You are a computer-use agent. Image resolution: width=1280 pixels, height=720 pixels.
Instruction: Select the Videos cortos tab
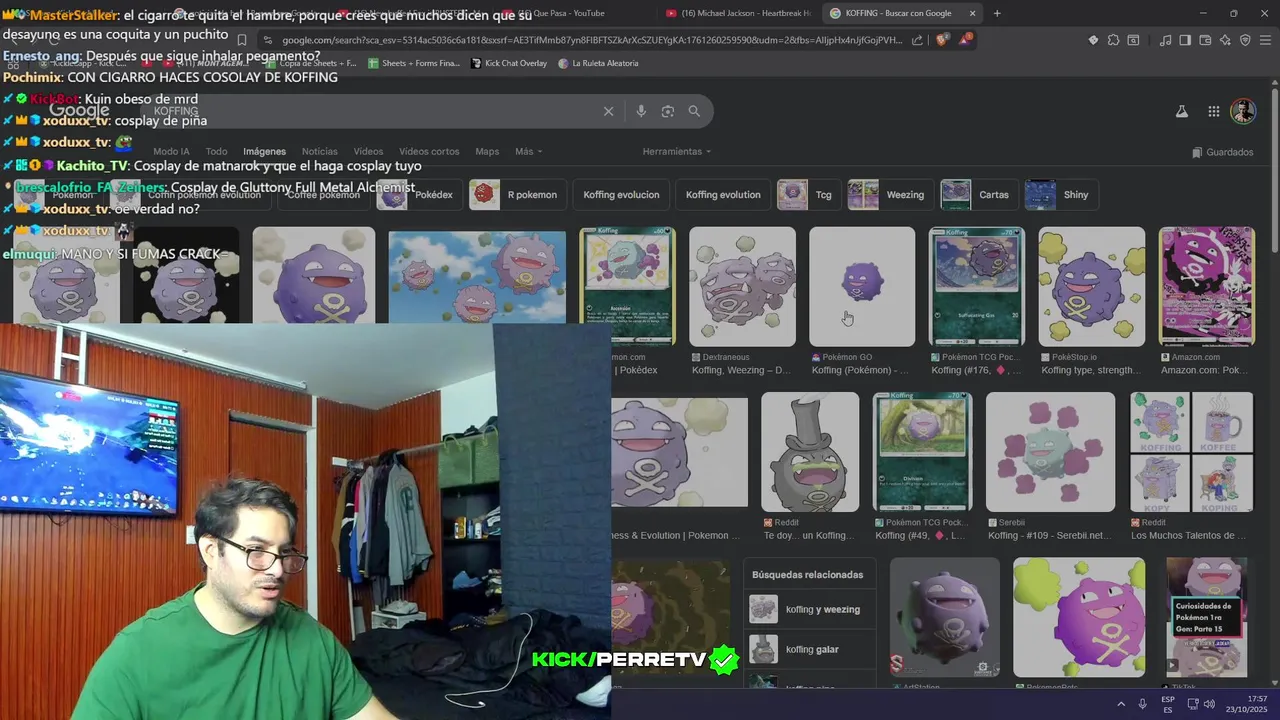click(x=429, y=152)
